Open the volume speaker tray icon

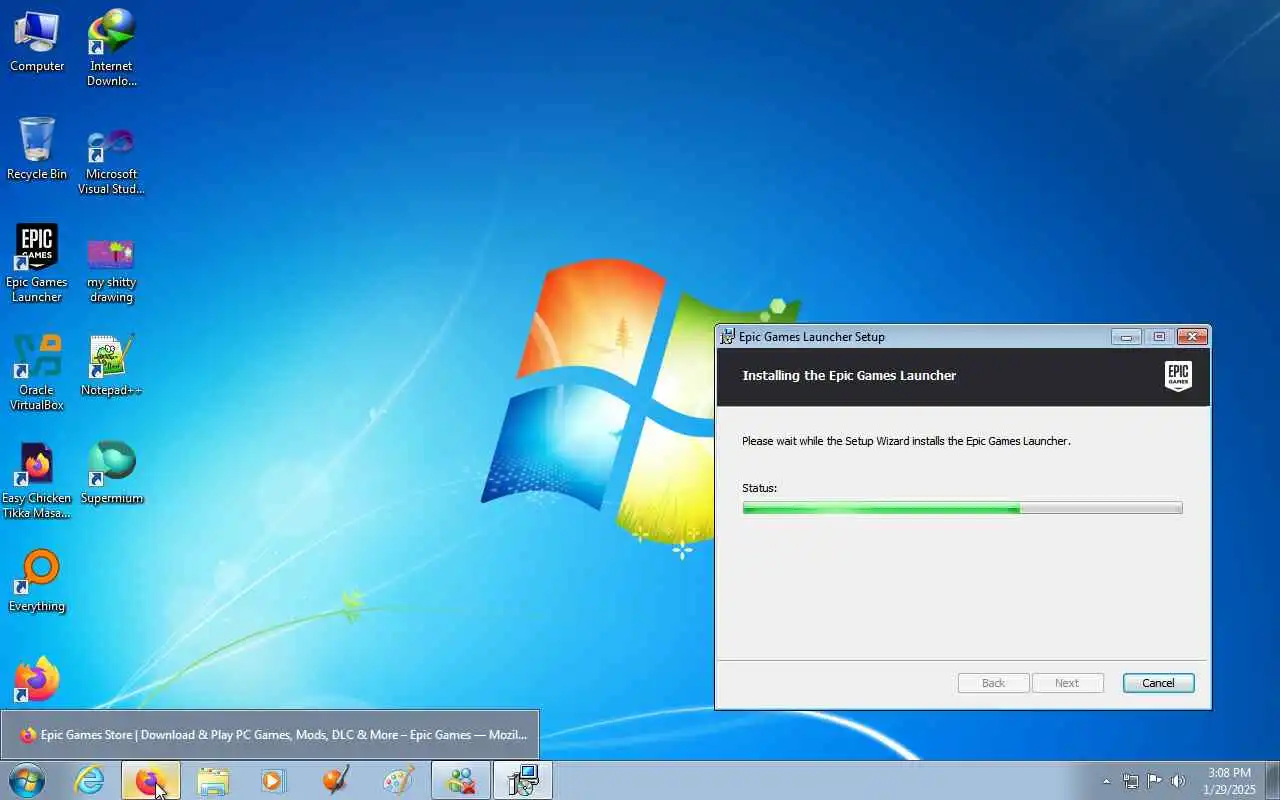[1178, 781]
